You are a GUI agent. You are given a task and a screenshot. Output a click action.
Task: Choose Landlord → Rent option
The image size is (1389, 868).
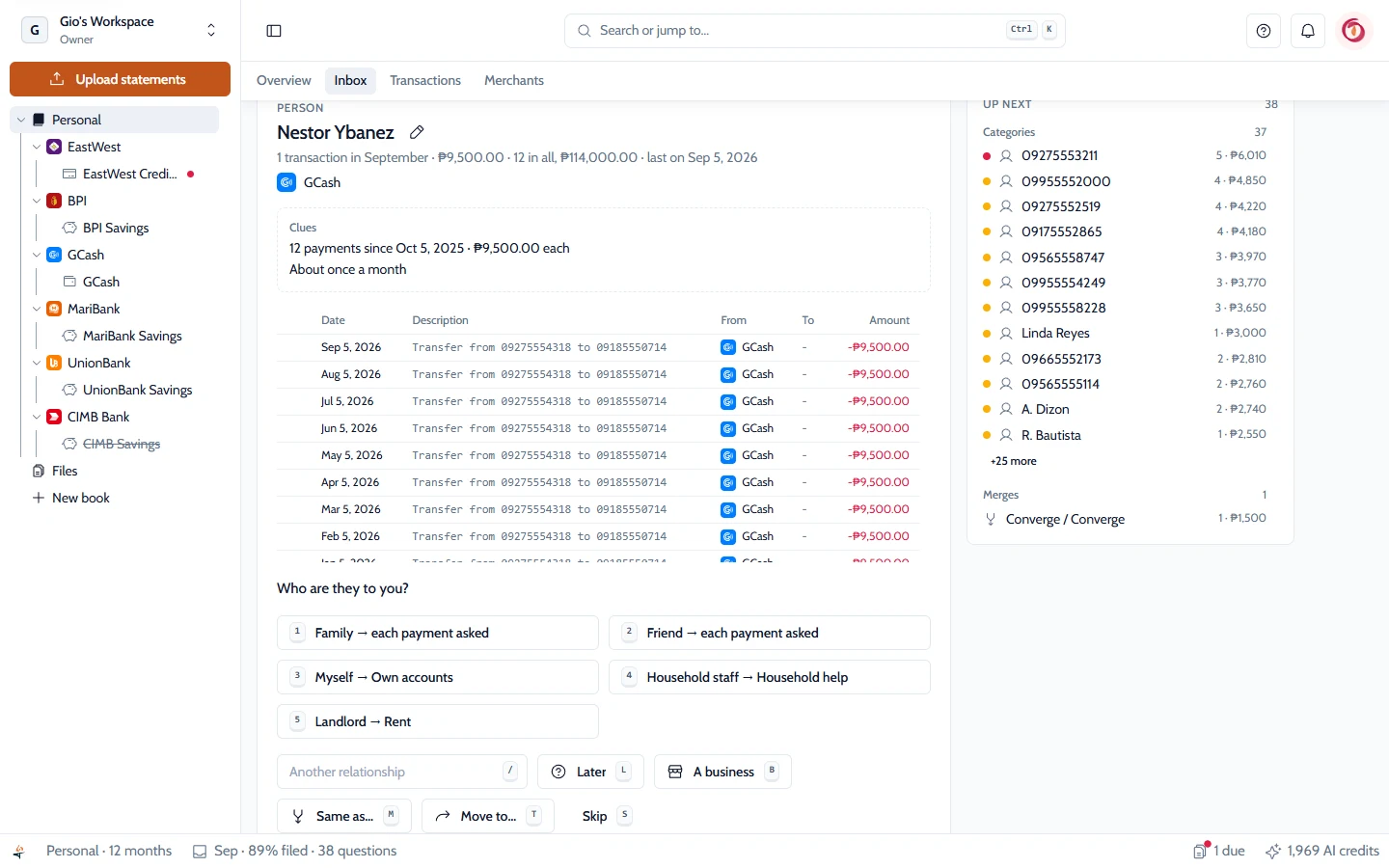pos(438,721)
